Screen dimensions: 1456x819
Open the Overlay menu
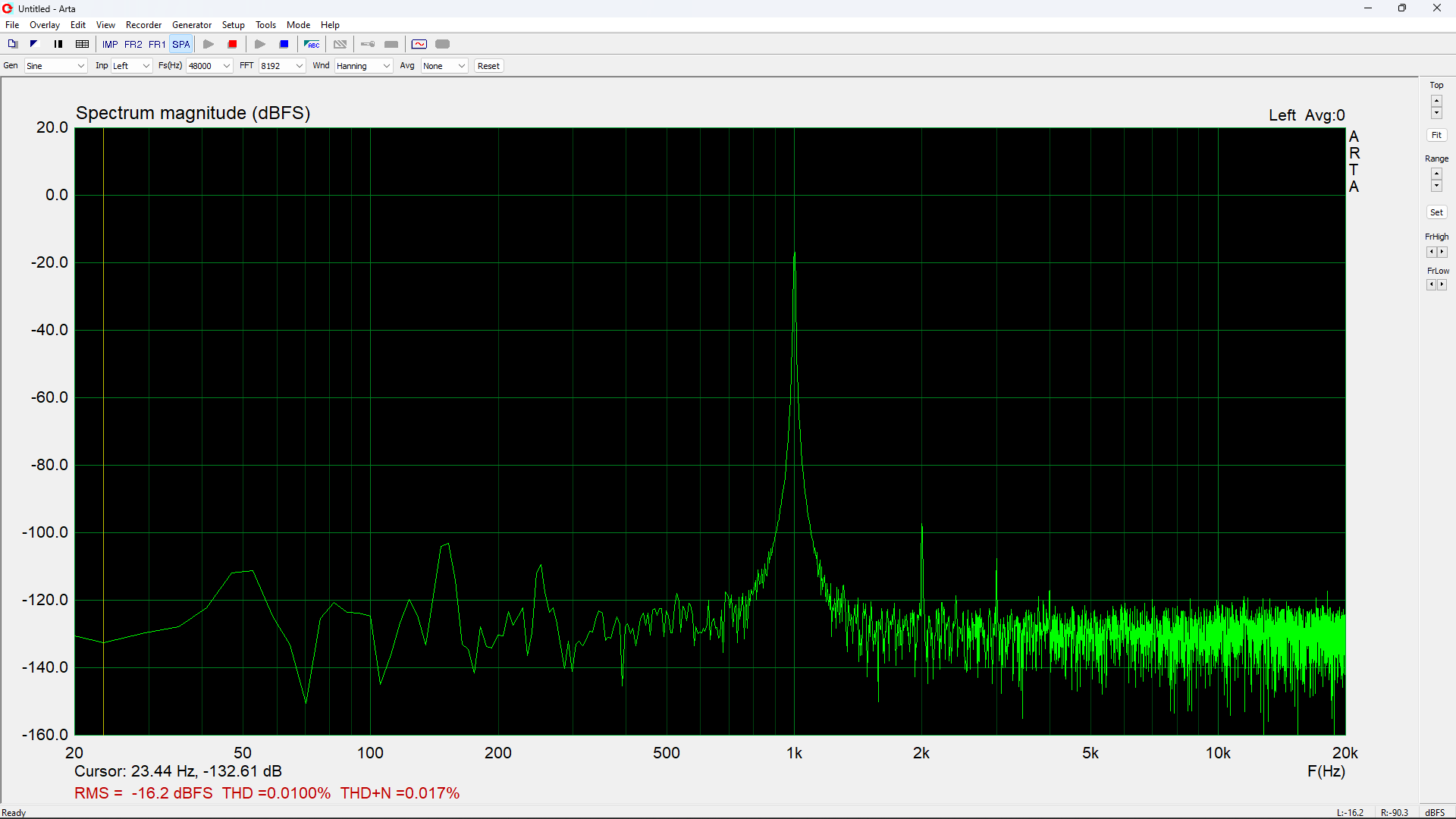click(x=45, y=25)
